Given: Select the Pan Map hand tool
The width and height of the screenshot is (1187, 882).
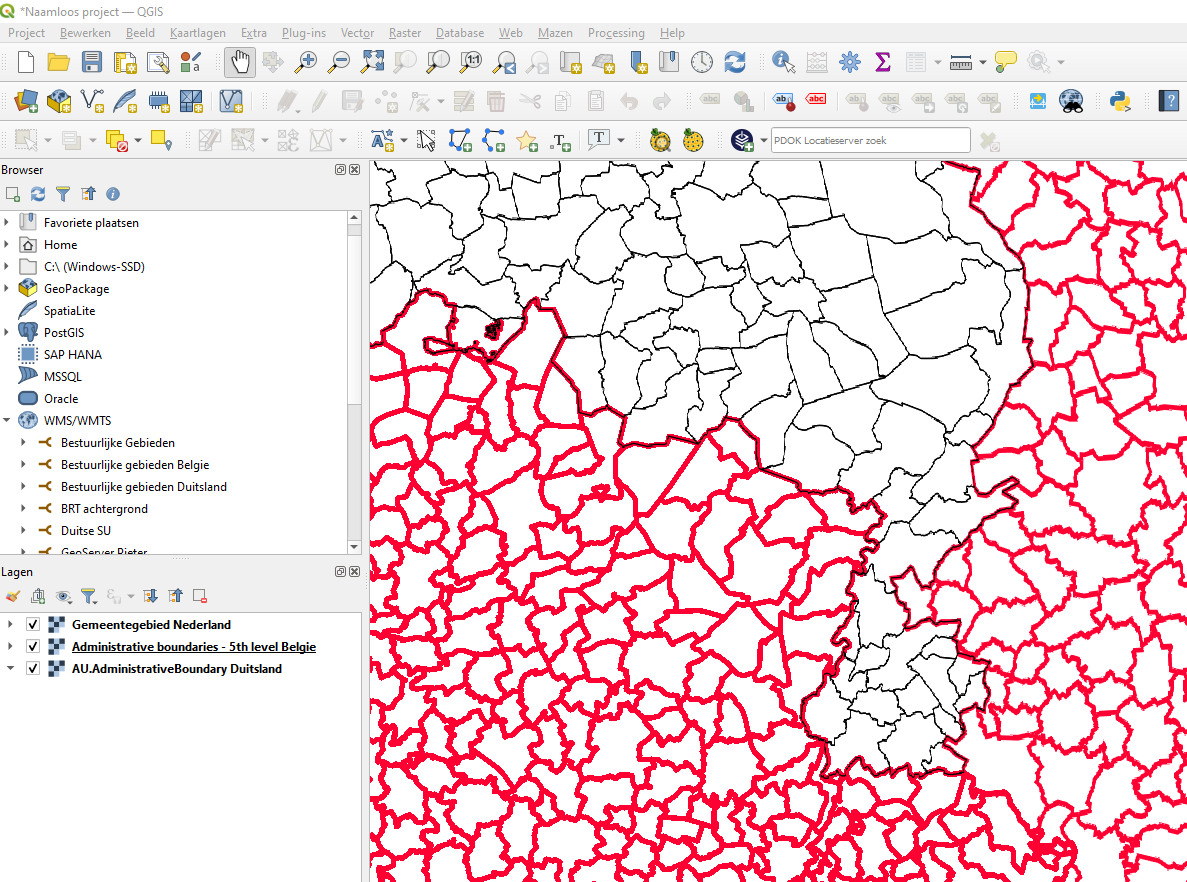Looking at the screenshot, I should click(x=239, y=62).
